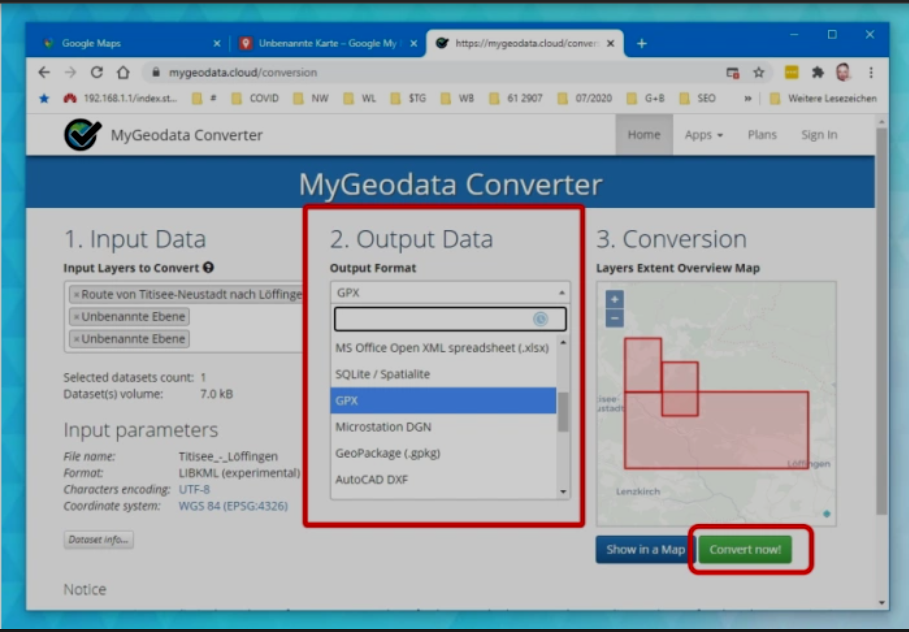Show hidden bookmarks with chevron
Viewport: 909px width, 632px height.
point(748,99)
